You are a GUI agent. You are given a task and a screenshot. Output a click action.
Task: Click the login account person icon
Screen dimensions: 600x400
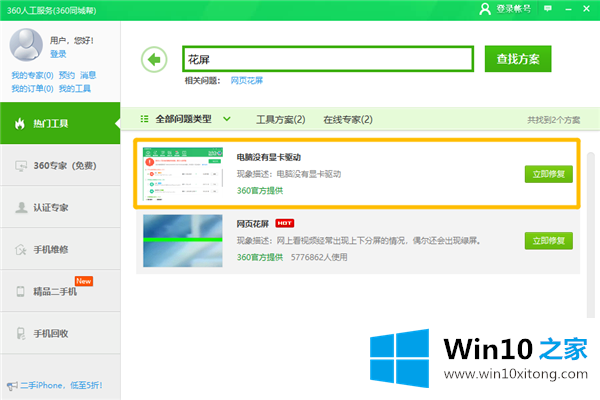tap(485, 8)
